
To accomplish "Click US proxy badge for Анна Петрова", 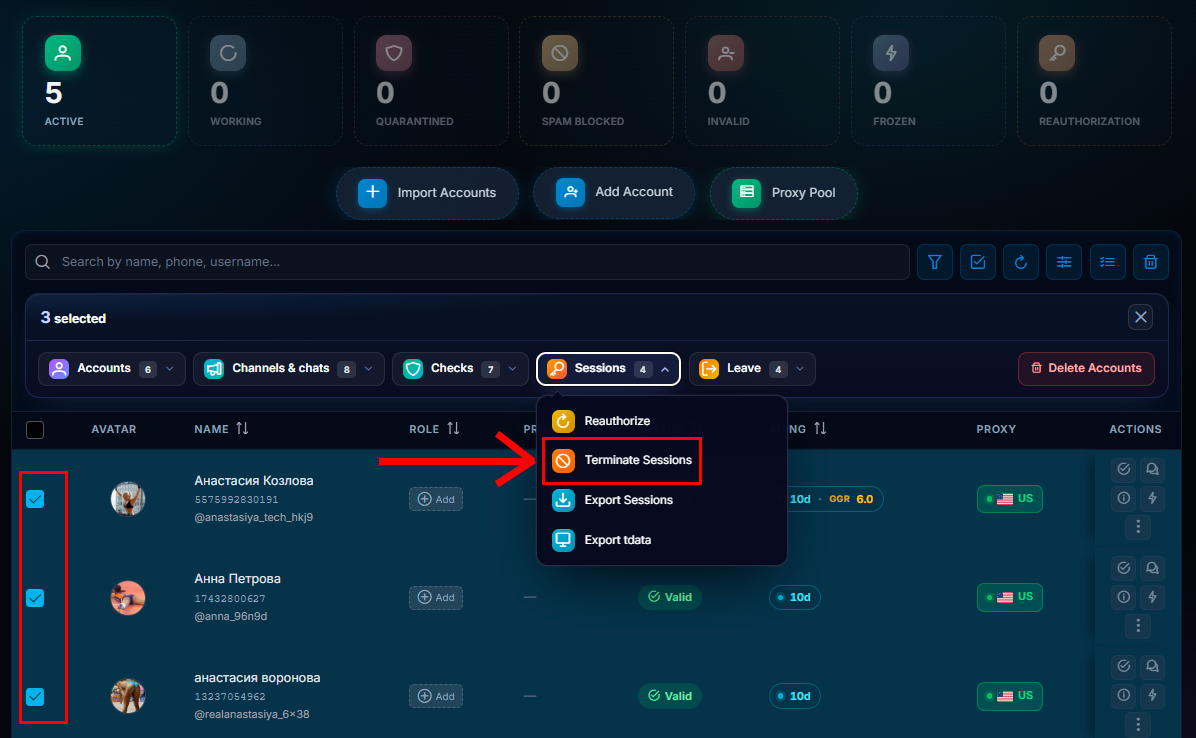I will point(1010,597).
